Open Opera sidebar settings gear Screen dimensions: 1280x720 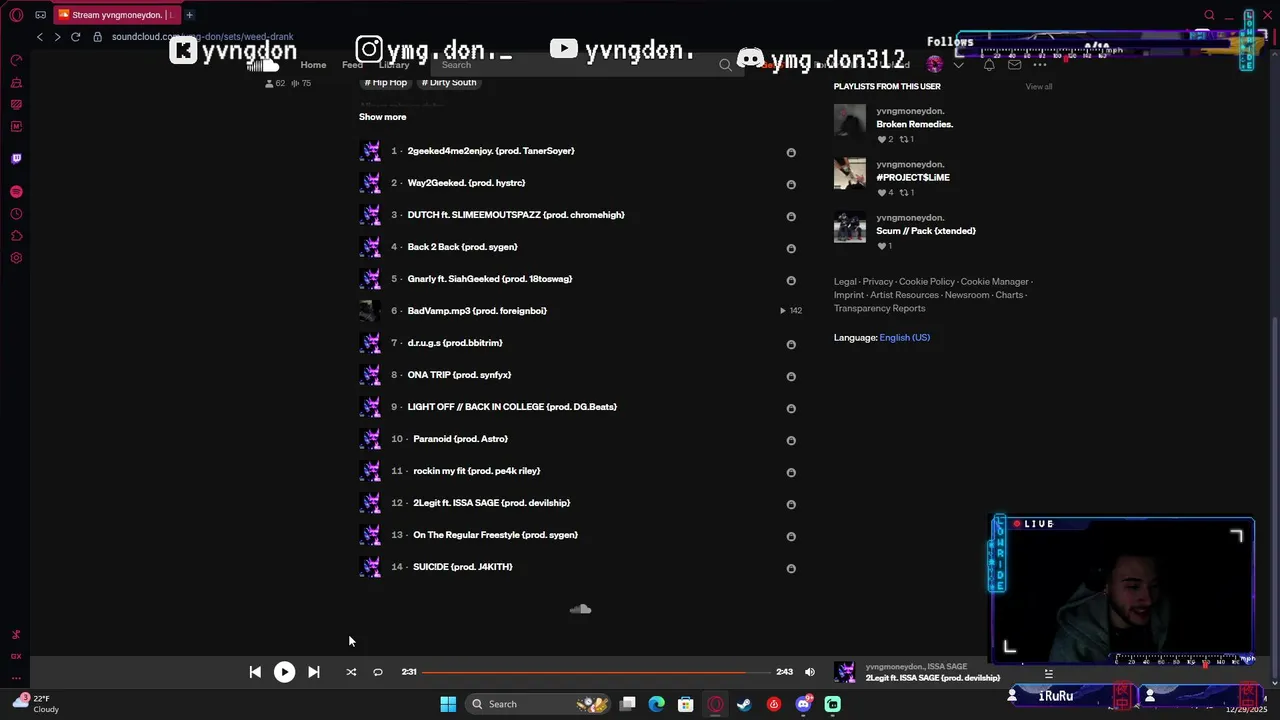click(x=16, y=258)
